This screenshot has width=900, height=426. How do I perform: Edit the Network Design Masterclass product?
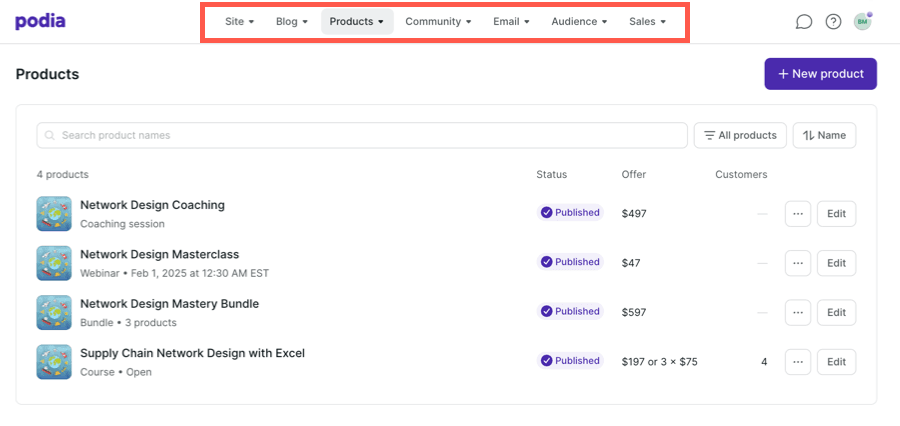836,263
